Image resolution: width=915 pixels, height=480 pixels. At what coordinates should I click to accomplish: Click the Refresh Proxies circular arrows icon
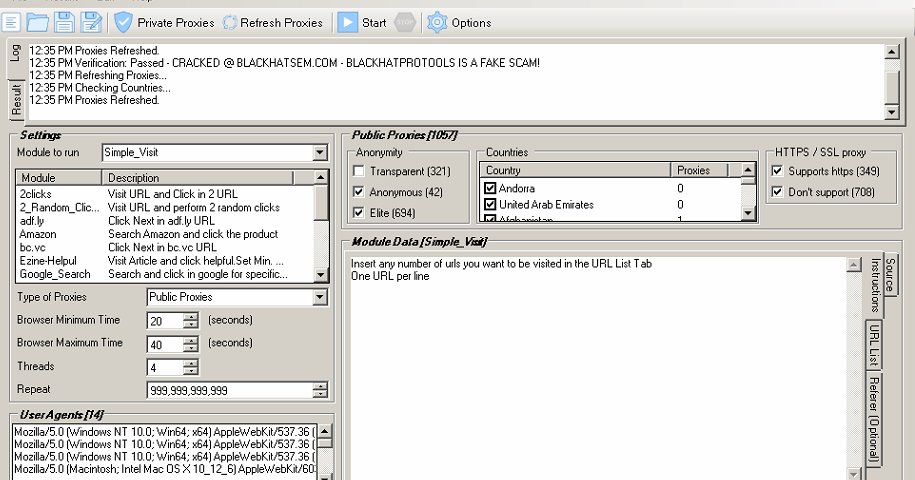(x=230, y=23)
